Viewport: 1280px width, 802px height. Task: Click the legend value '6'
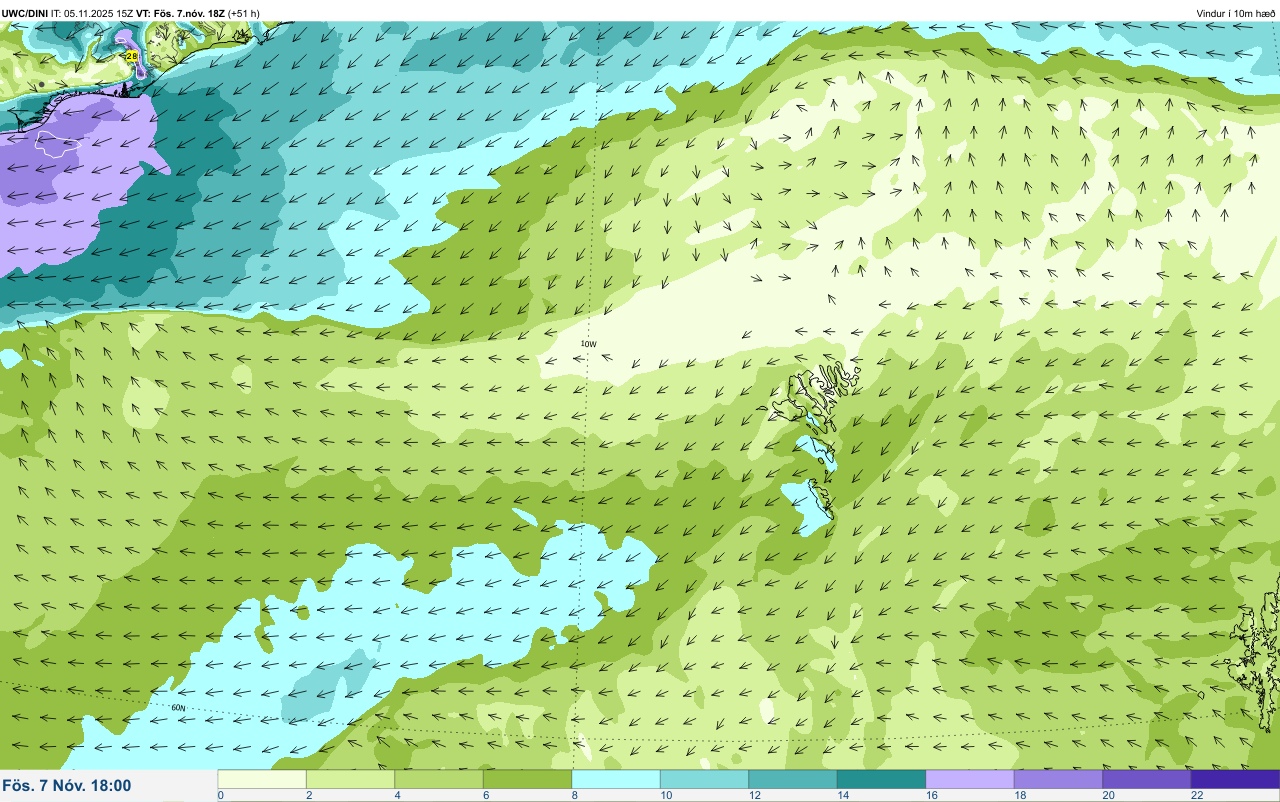[x=485, y=795]
